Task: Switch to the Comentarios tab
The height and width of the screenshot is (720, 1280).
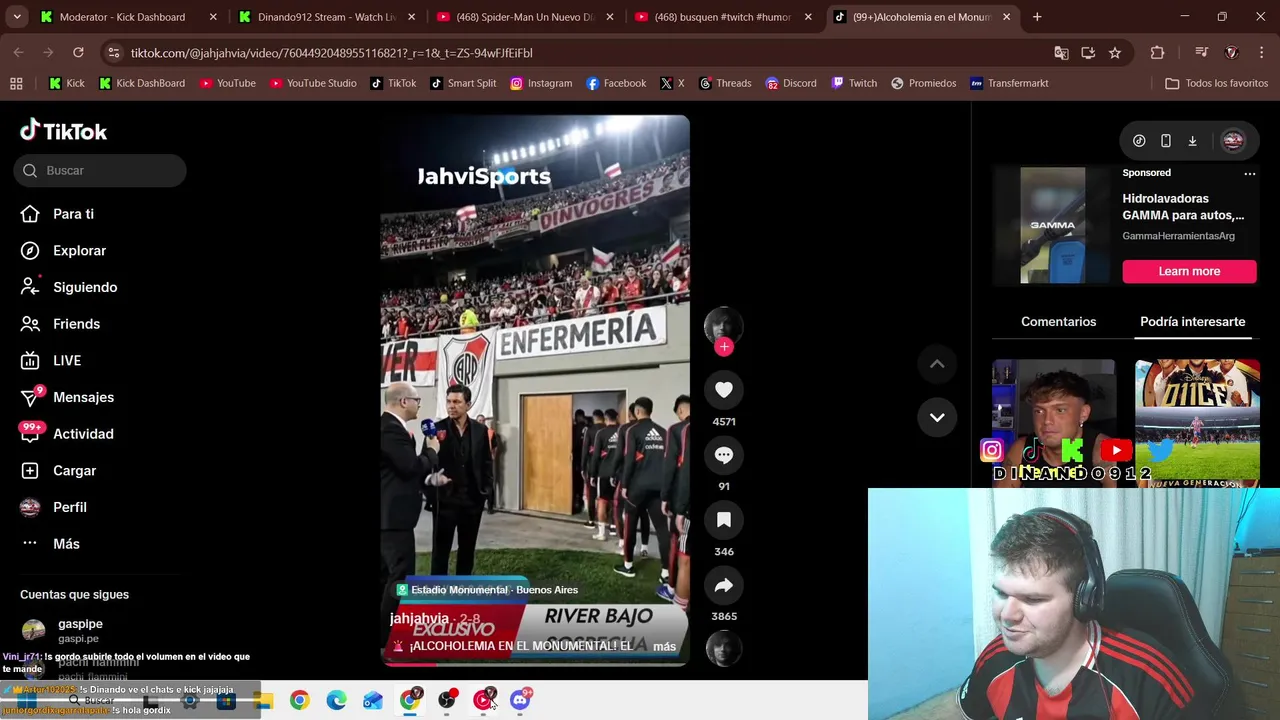Action: (1058, 322)
